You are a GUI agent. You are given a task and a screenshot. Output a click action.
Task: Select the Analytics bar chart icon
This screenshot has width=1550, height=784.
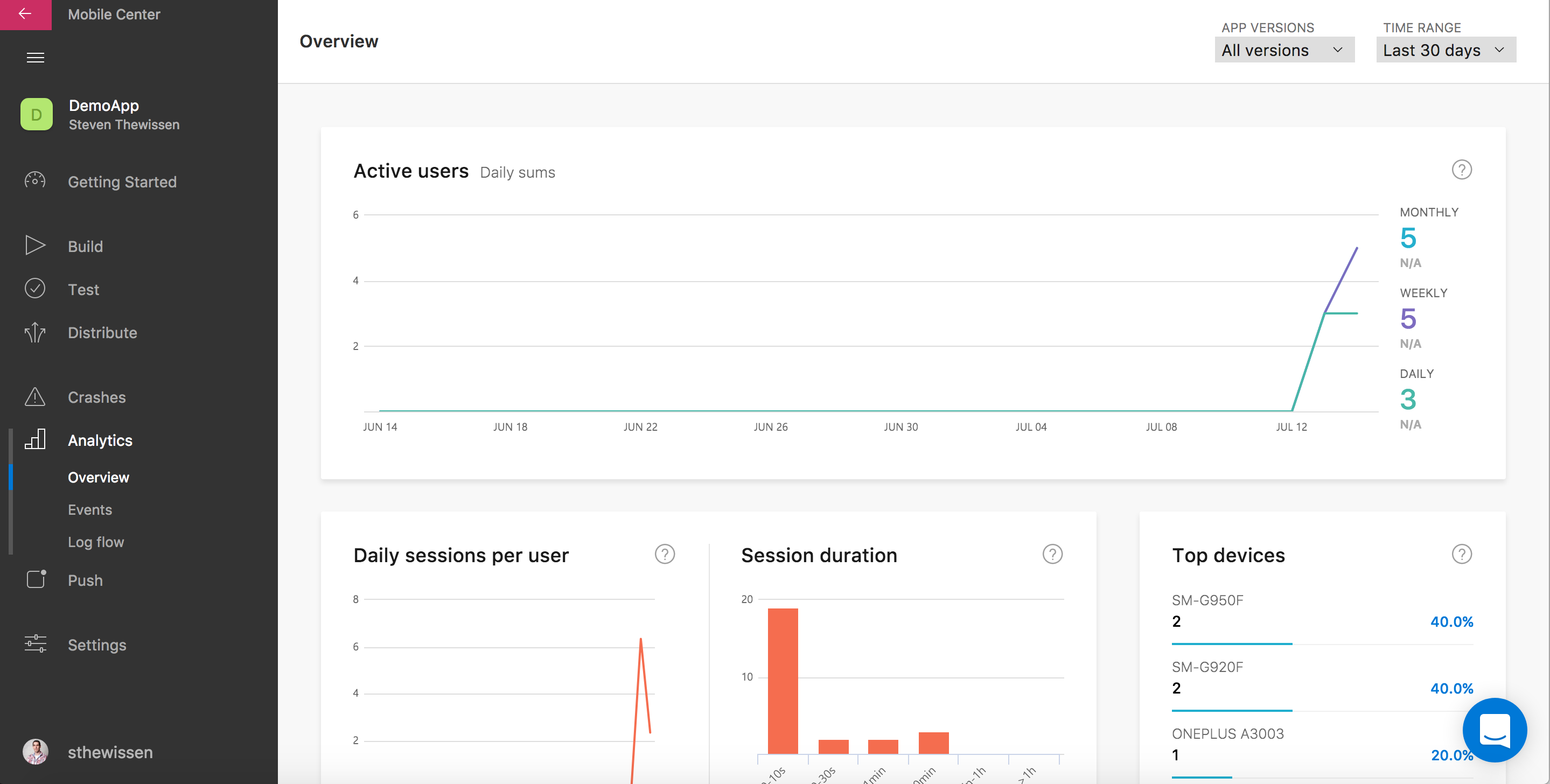[35, 440]
